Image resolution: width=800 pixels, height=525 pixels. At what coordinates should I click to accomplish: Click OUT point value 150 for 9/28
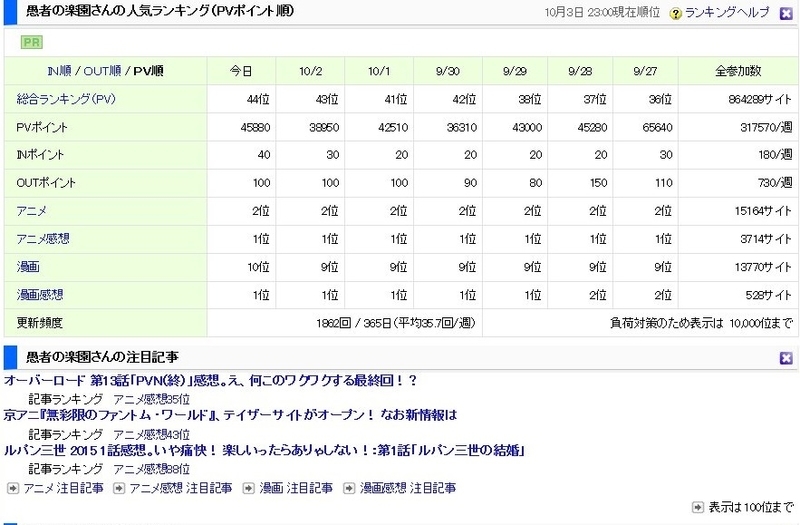[x=598, y=183]
